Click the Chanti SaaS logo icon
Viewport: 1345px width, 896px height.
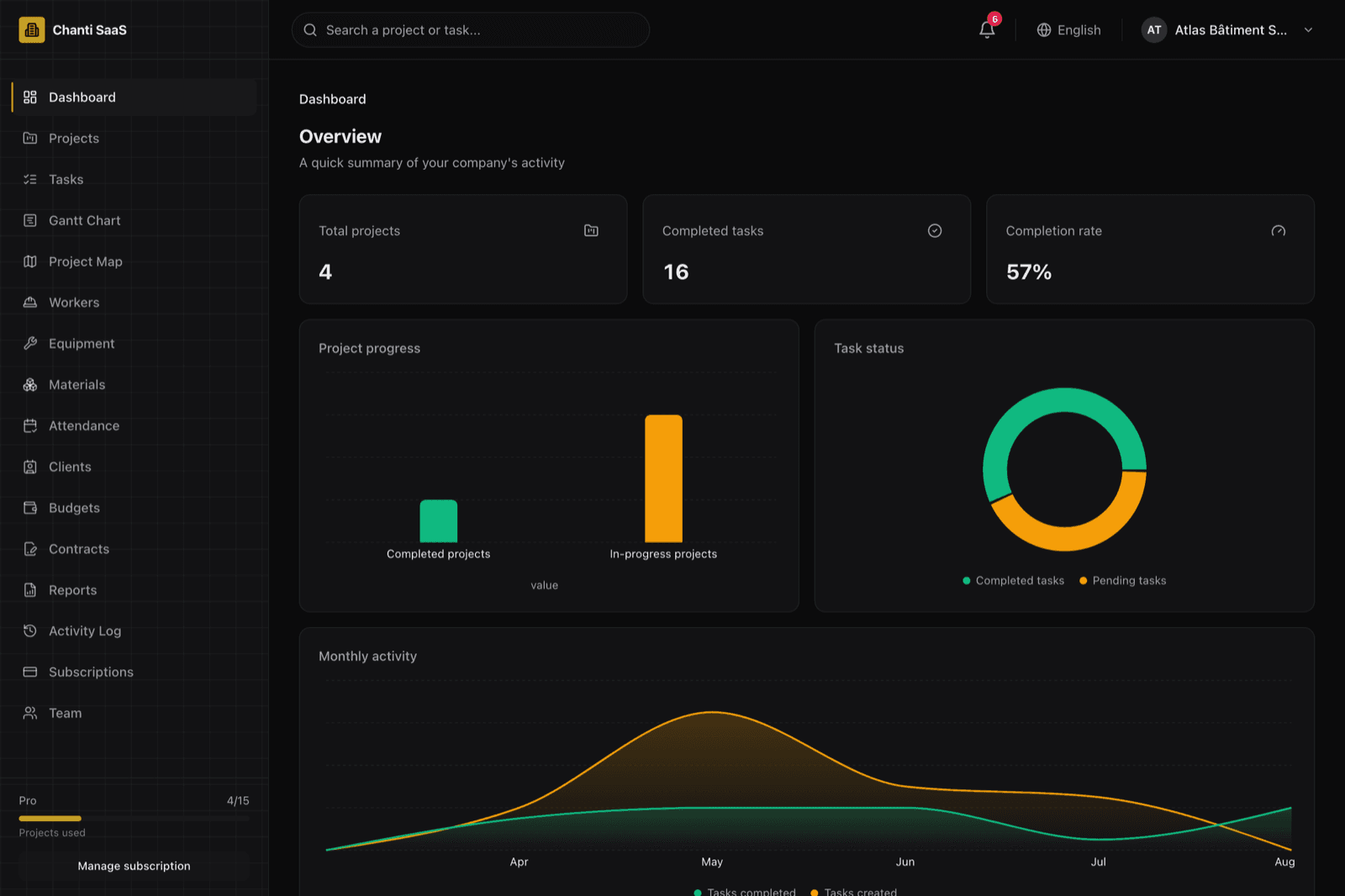[x=32, y=30]
